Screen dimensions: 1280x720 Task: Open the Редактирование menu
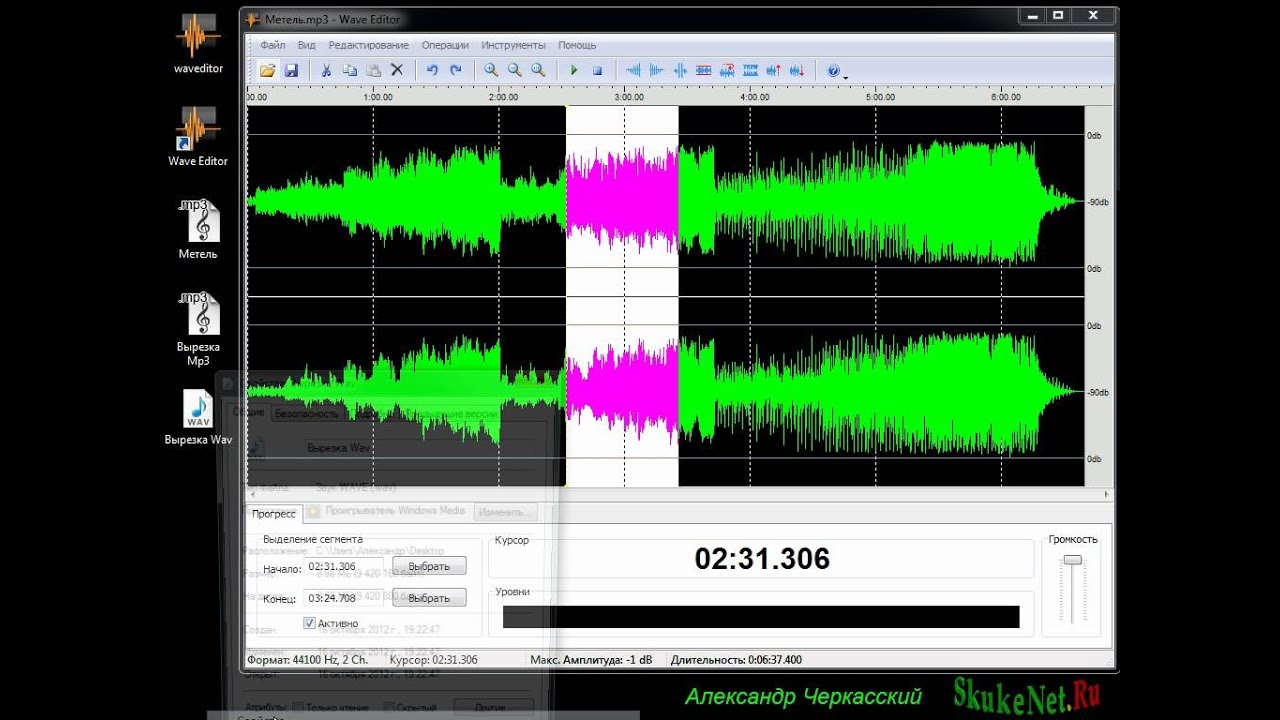(x=368, y=45)
